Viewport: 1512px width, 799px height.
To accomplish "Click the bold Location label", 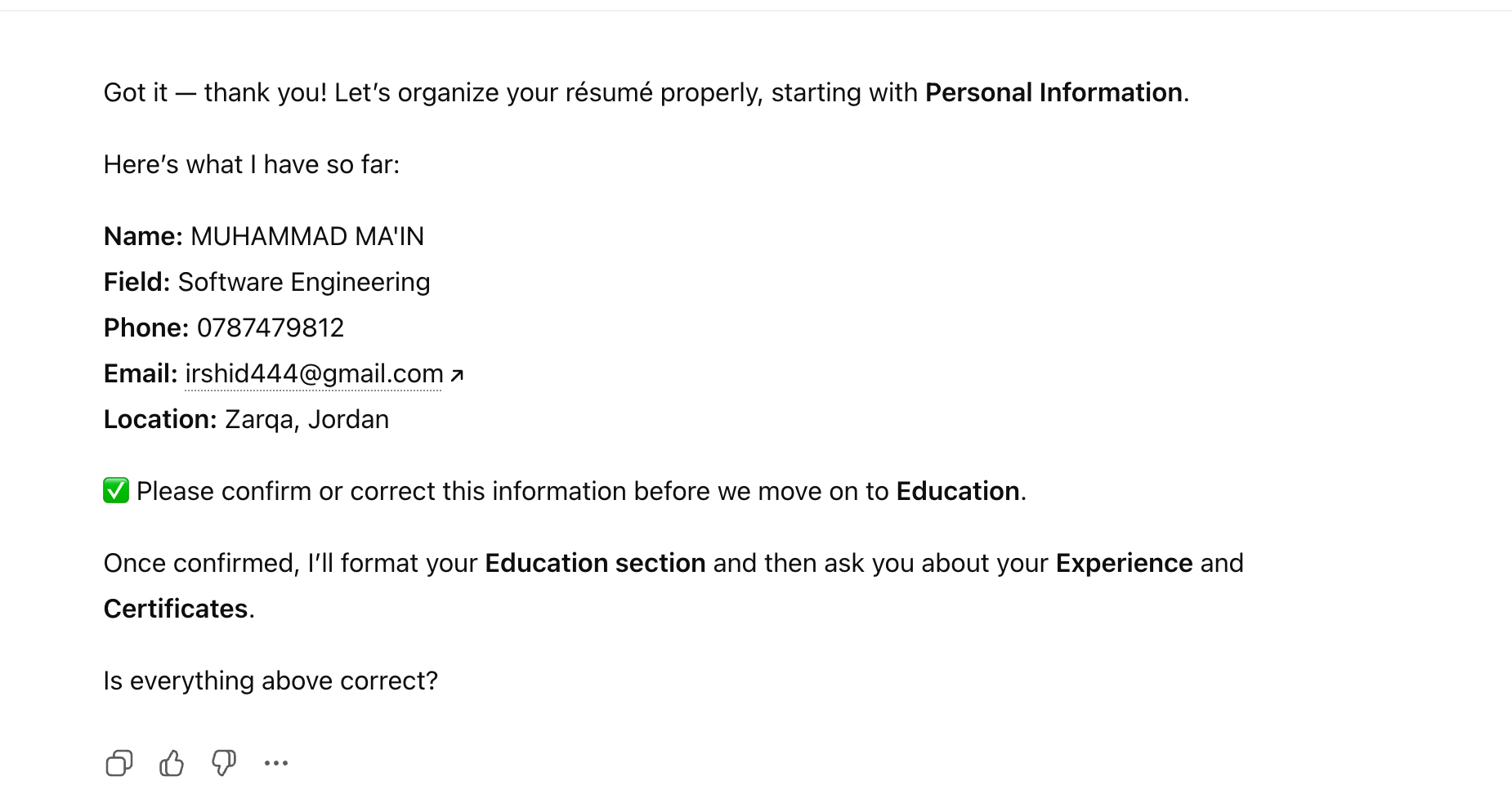I will tap(160, 420).
